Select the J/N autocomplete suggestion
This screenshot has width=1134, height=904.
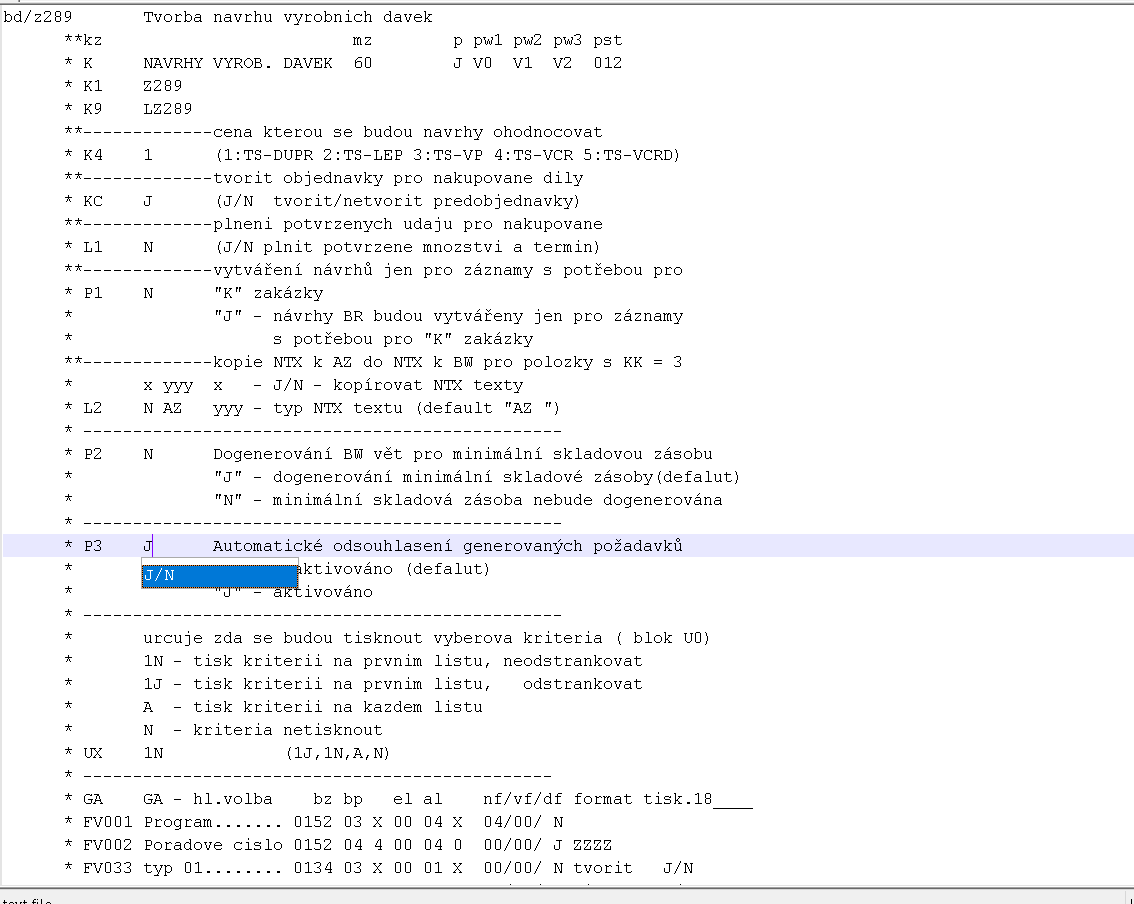click(x=219, y=575)
